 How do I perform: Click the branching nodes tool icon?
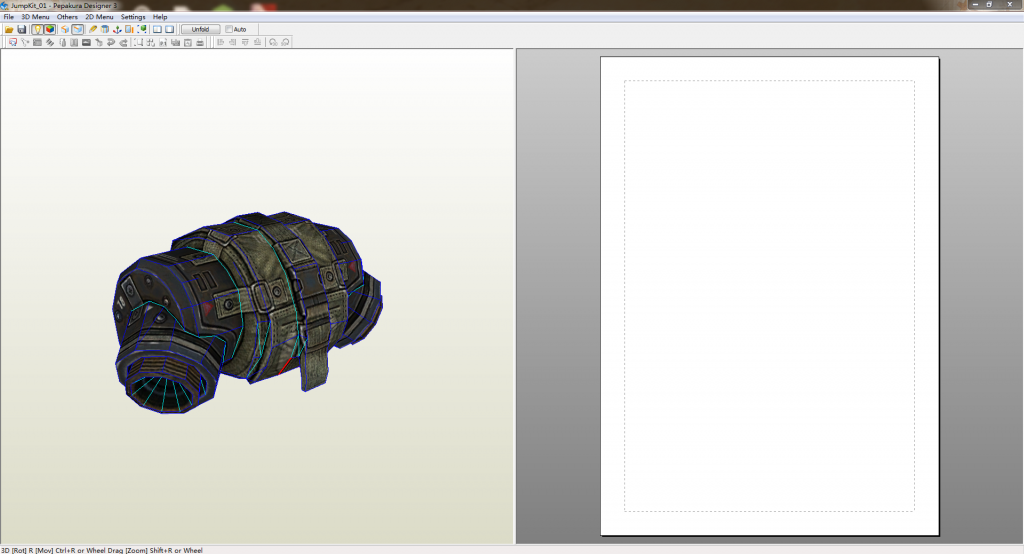tap(25, 42)
